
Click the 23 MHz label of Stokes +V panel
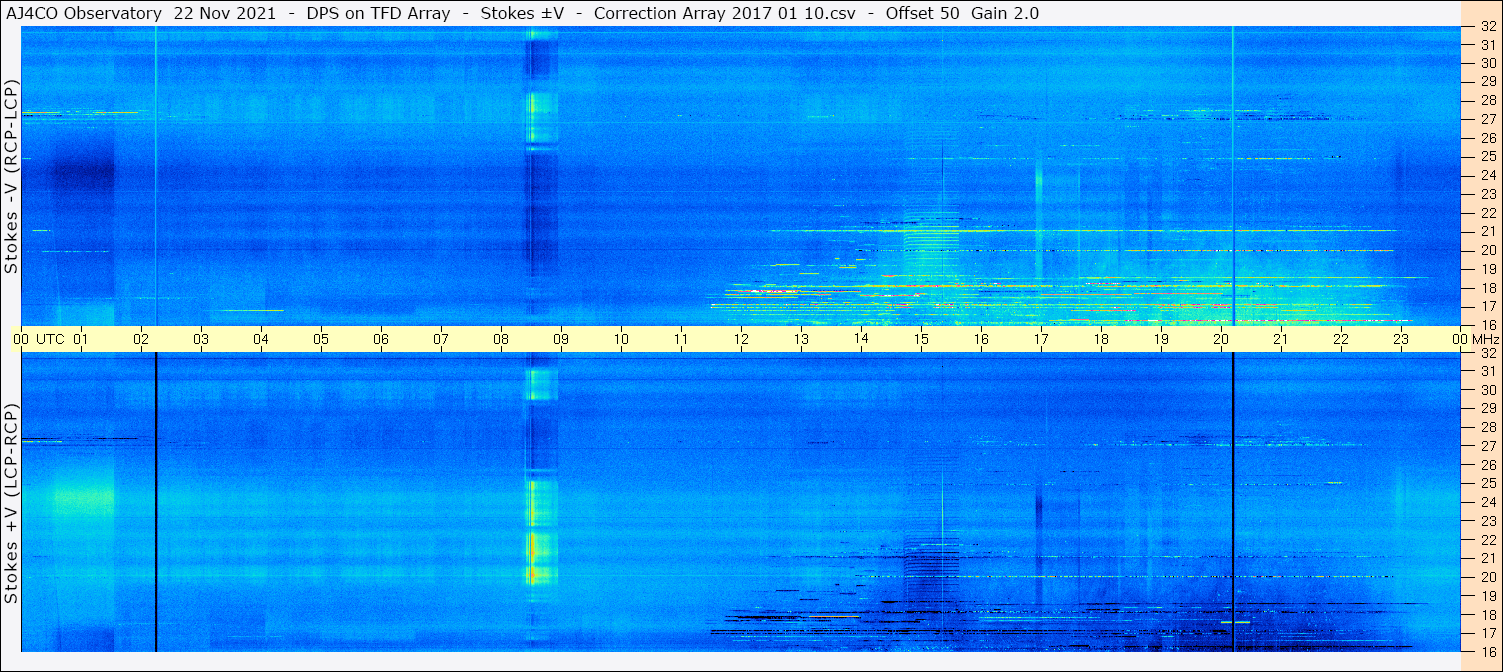click(x=1488, y=521)
